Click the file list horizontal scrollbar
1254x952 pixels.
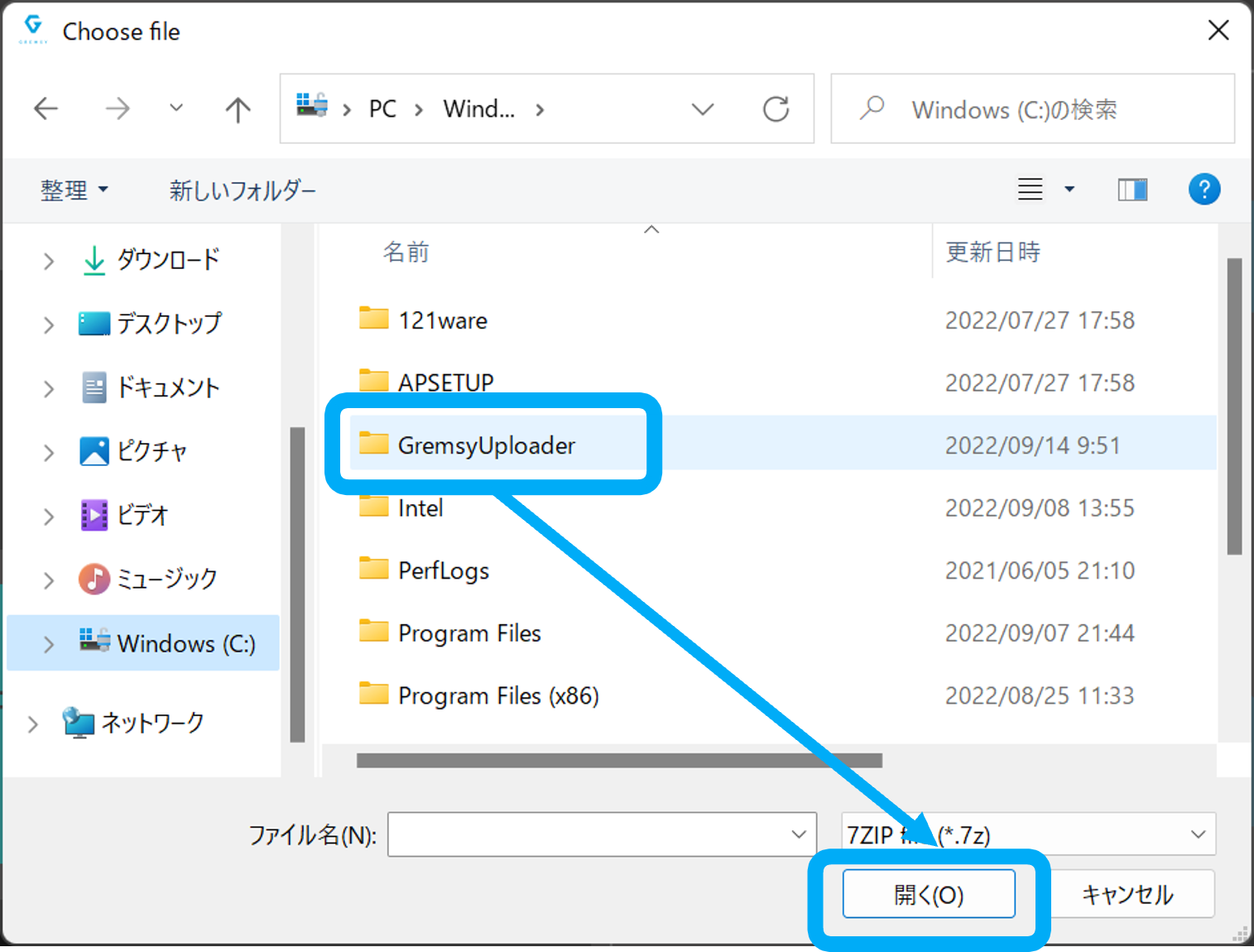pos(619,760)
